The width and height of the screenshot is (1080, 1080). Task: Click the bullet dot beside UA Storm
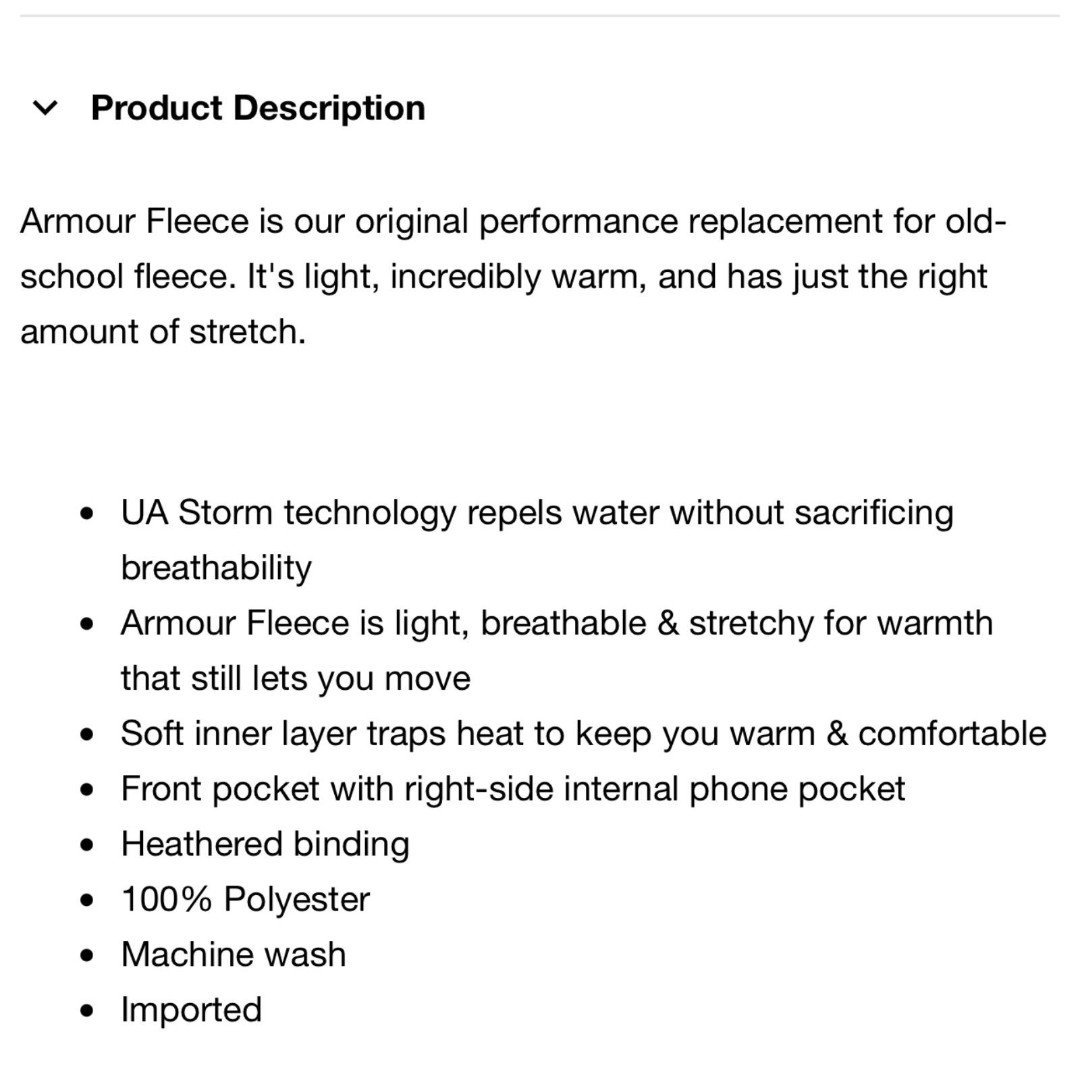[x=86, y=514]
